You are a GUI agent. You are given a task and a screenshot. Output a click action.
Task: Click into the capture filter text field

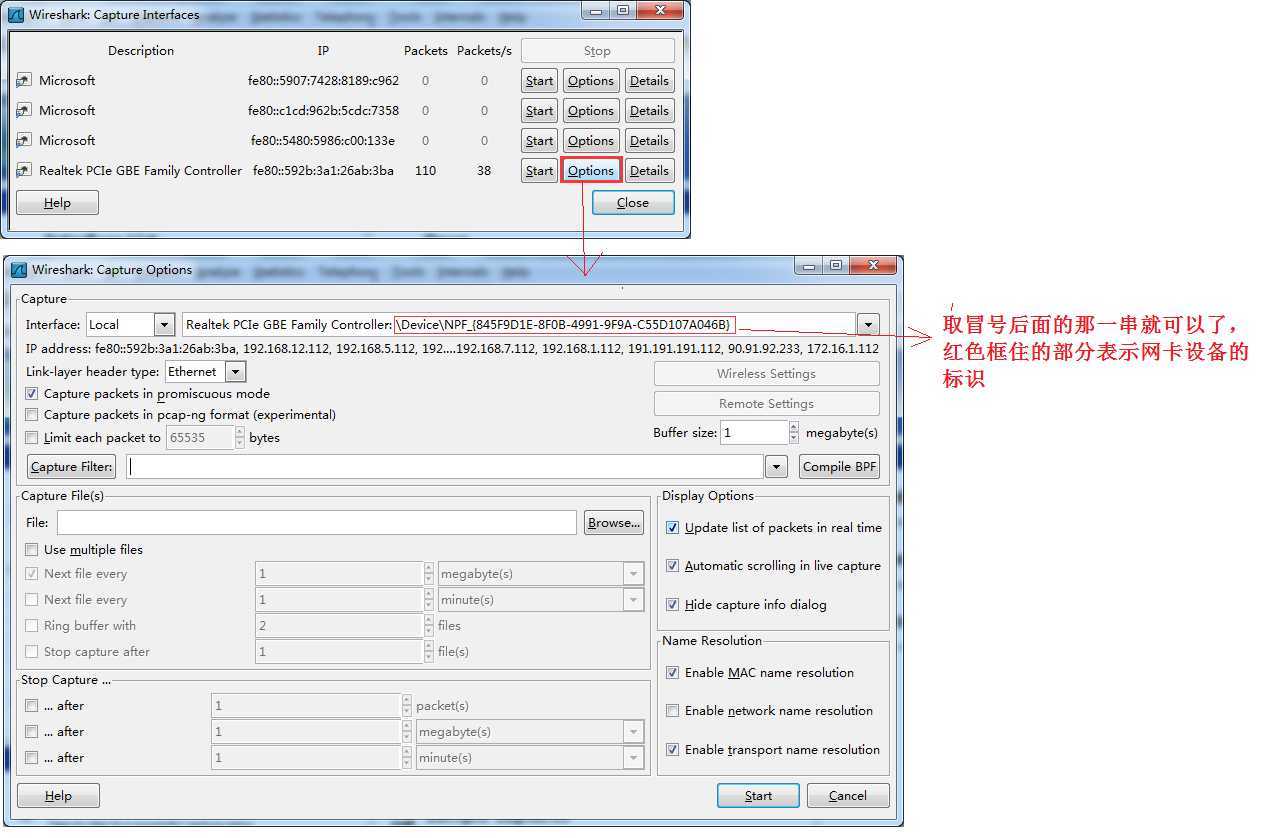pyautogui.click(x=445, y=467)
